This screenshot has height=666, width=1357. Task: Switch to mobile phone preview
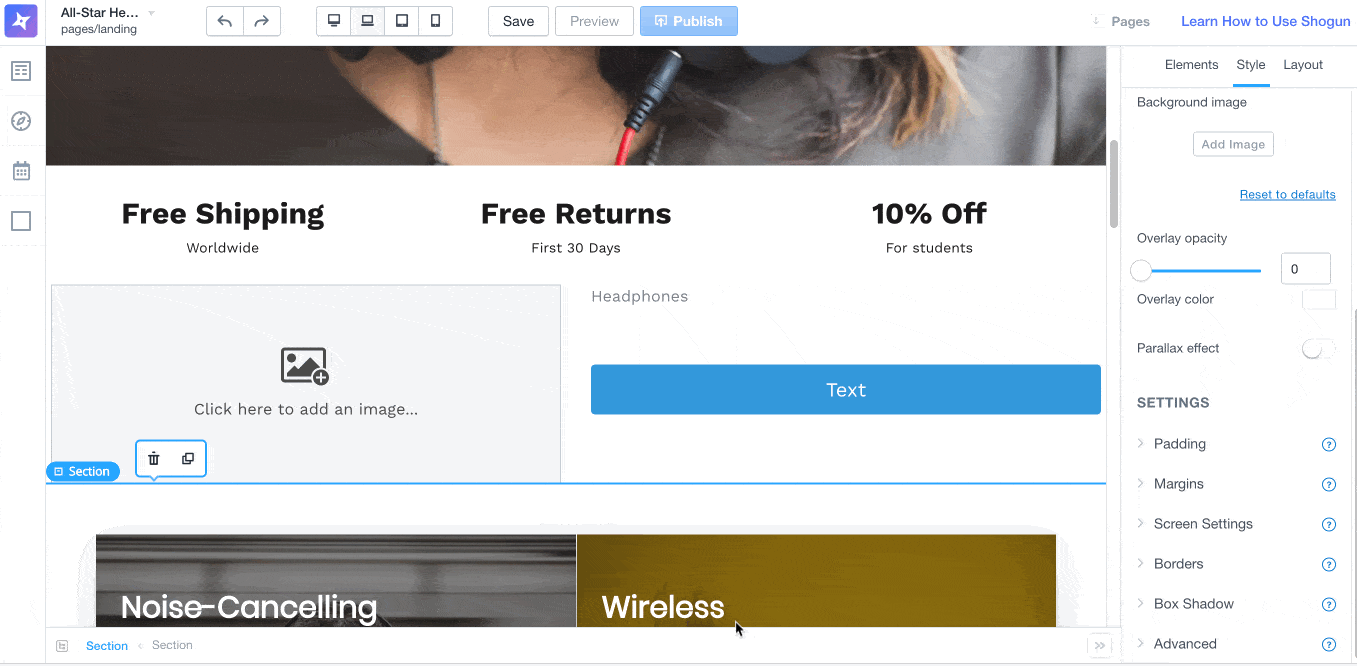pyautogui.click(x=435, y=21)
